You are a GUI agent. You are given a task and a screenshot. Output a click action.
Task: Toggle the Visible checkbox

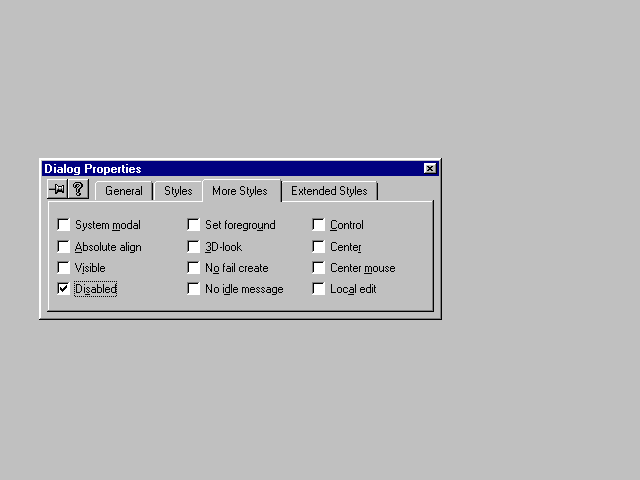pos(64,268)
